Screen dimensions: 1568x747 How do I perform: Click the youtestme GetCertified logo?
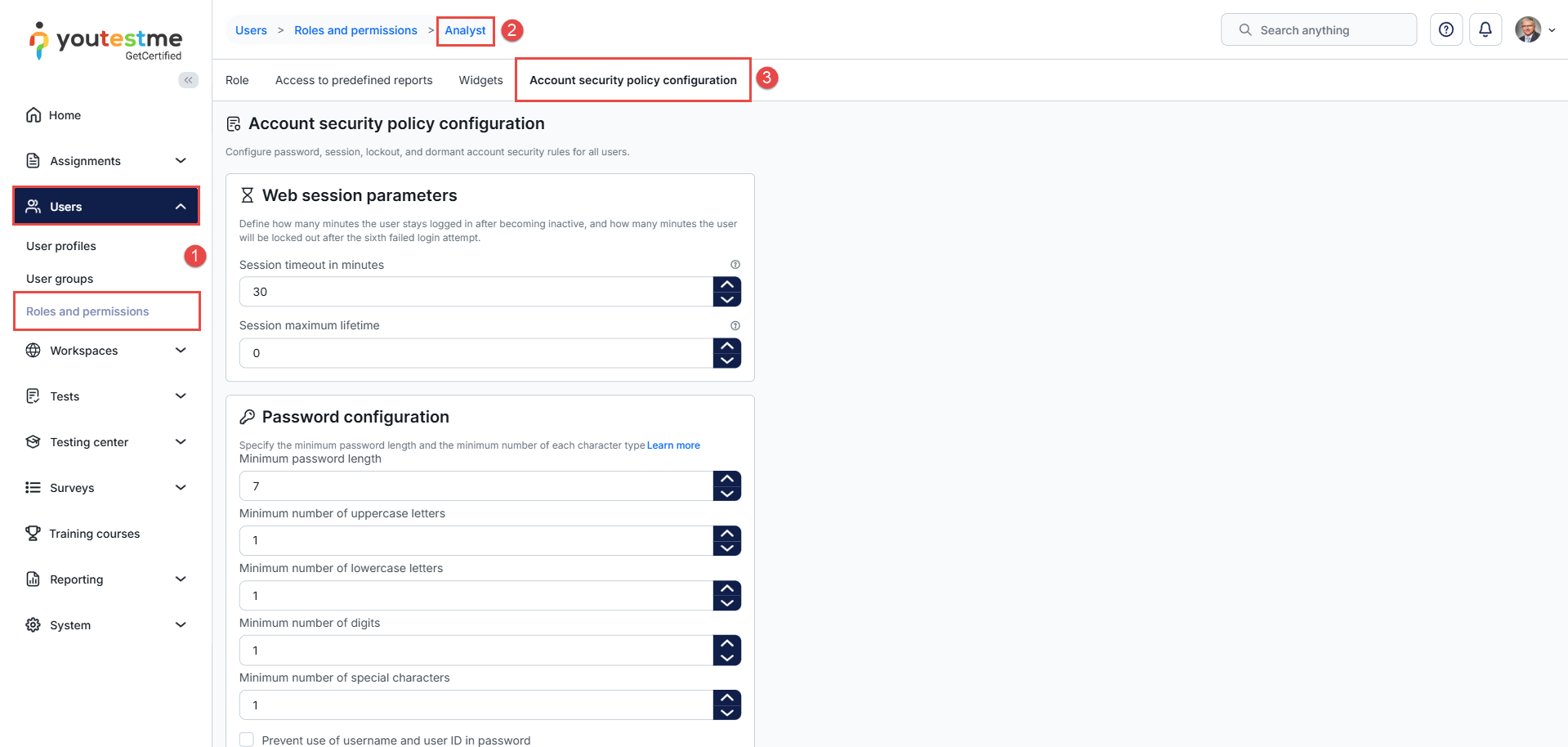click(106, 41)
